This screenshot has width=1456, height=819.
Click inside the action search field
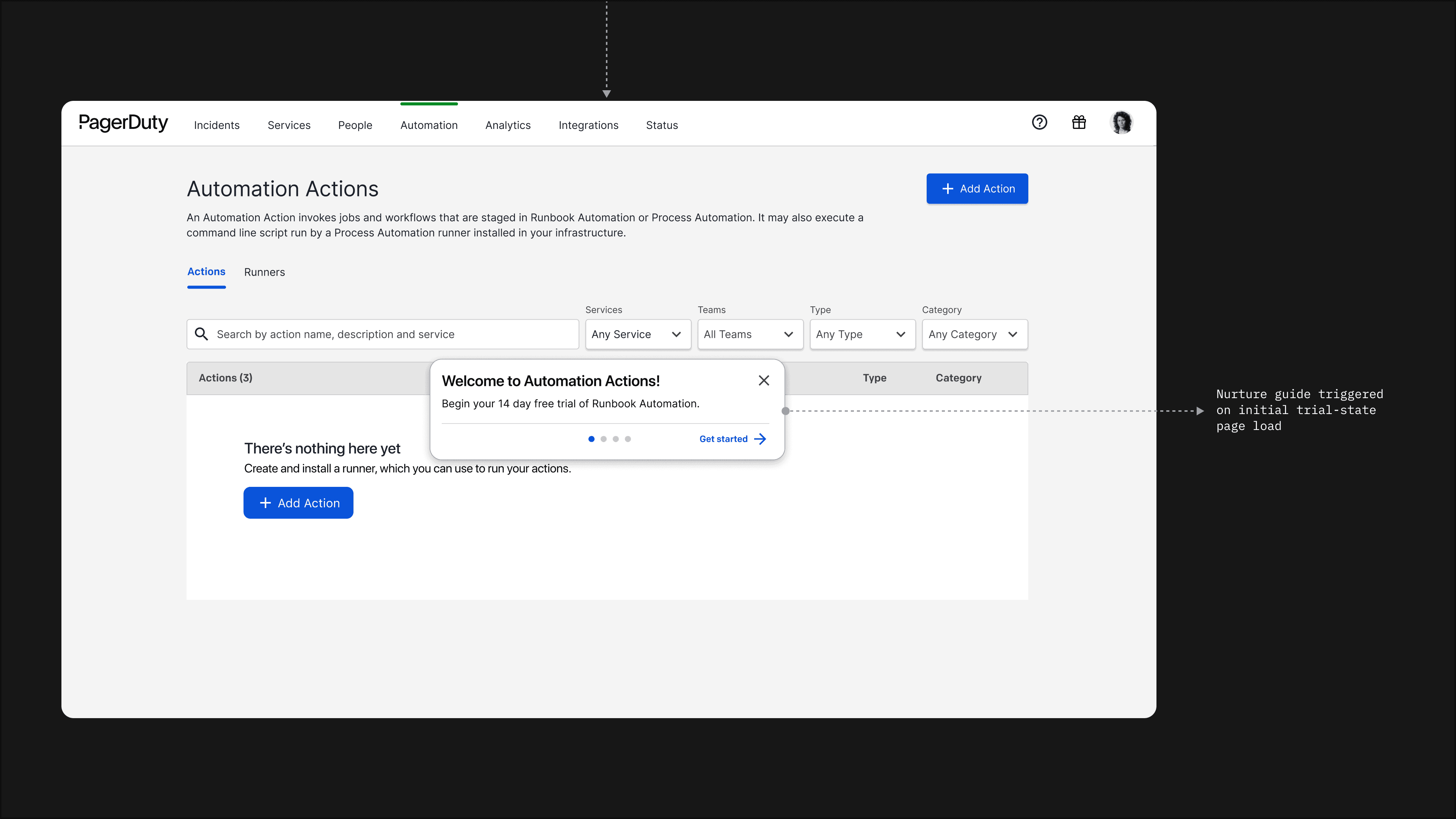coord(384,334)
